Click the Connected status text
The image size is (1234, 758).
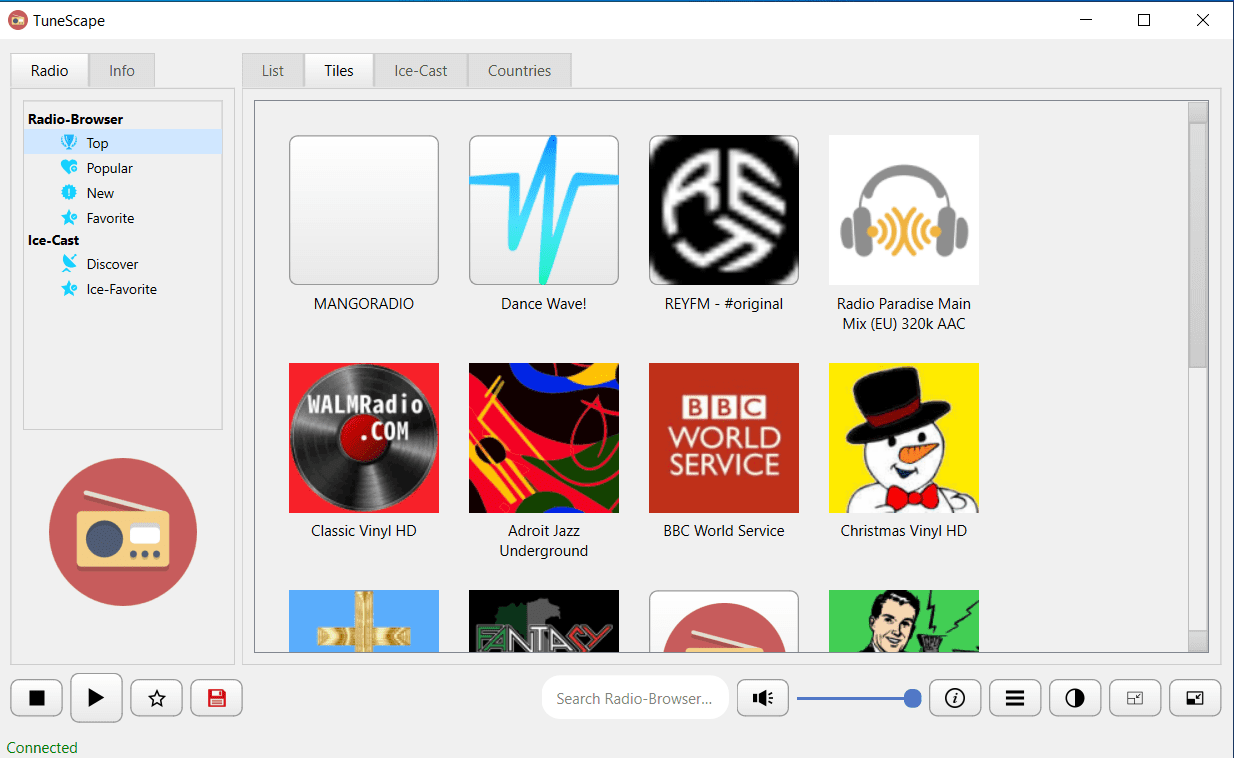coord(42,747)
